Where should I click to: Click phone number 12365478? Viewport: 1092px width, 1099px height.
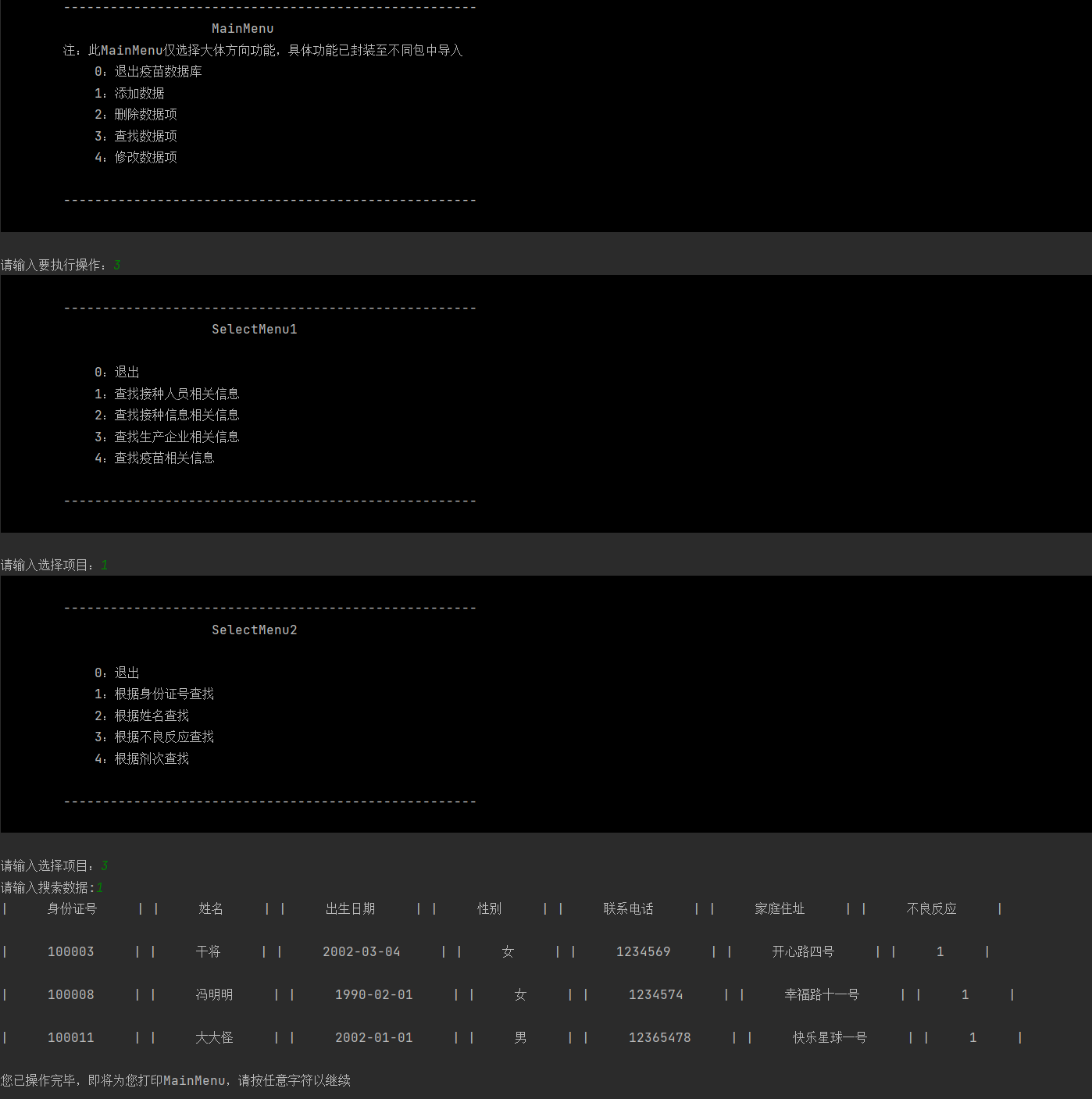point(660,1037)
